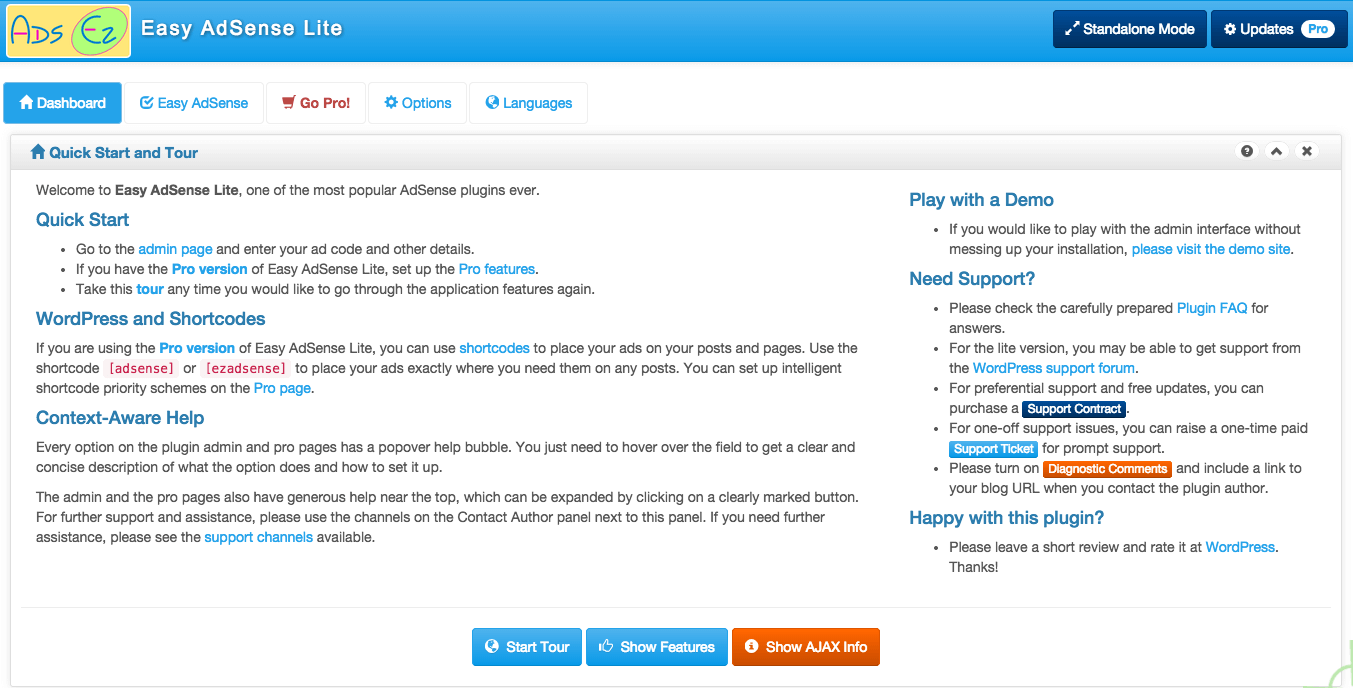Toggle the Diagnostic Comments badge
The image size is (1353, 688).
[1107, 469]
